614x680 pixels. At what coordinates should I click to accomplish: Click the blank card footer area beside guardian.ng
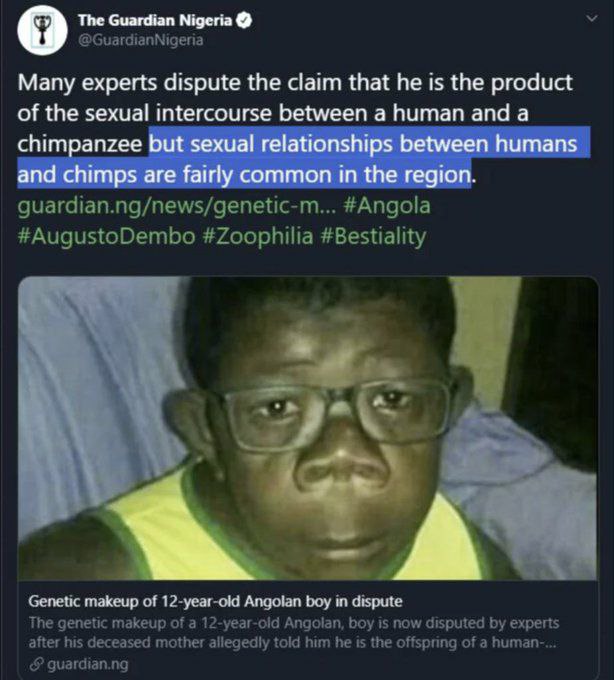350,663
